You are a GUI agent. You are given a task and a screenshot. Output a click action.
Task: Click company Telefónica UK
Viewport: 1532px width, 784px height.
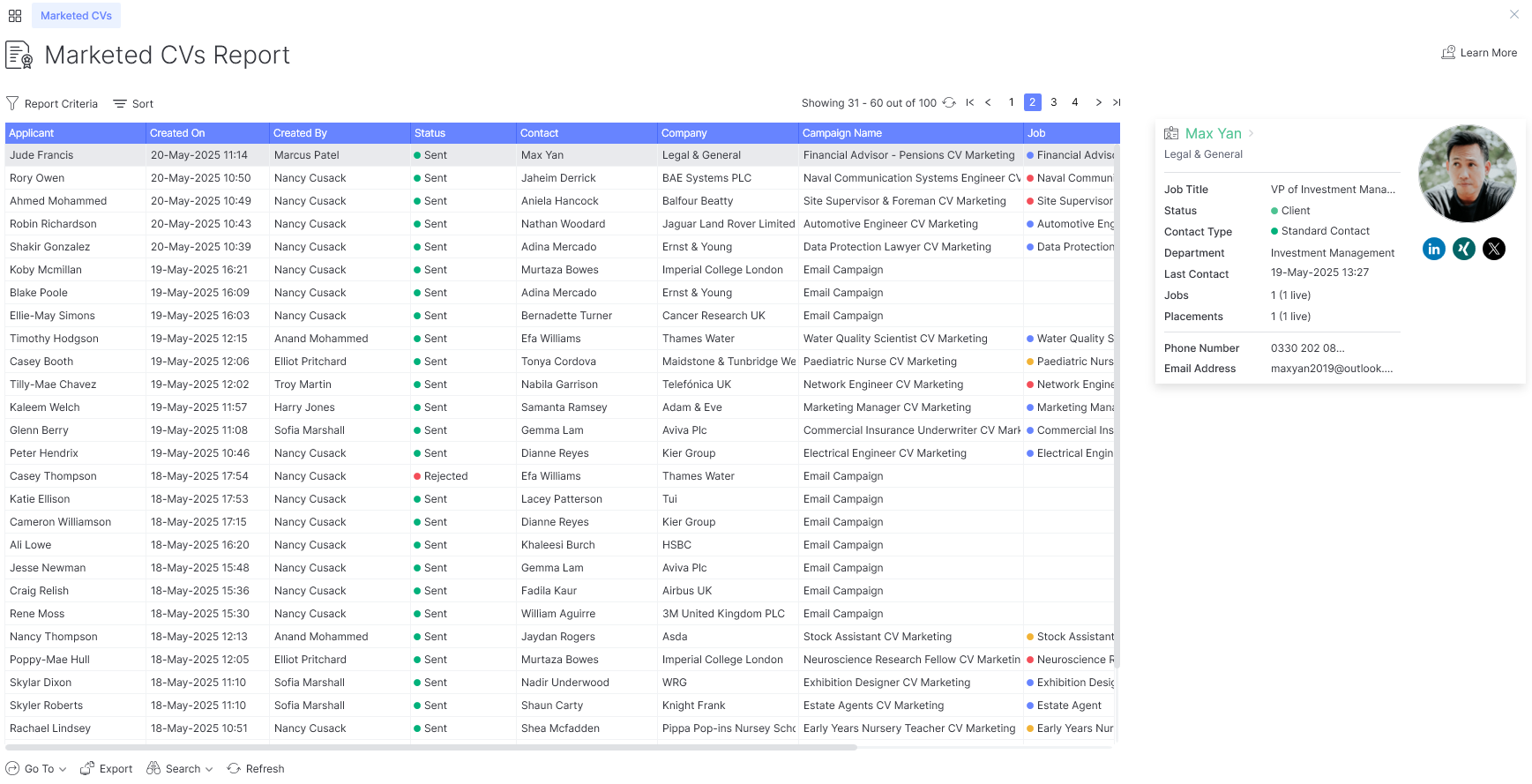[x=697, y=385]
